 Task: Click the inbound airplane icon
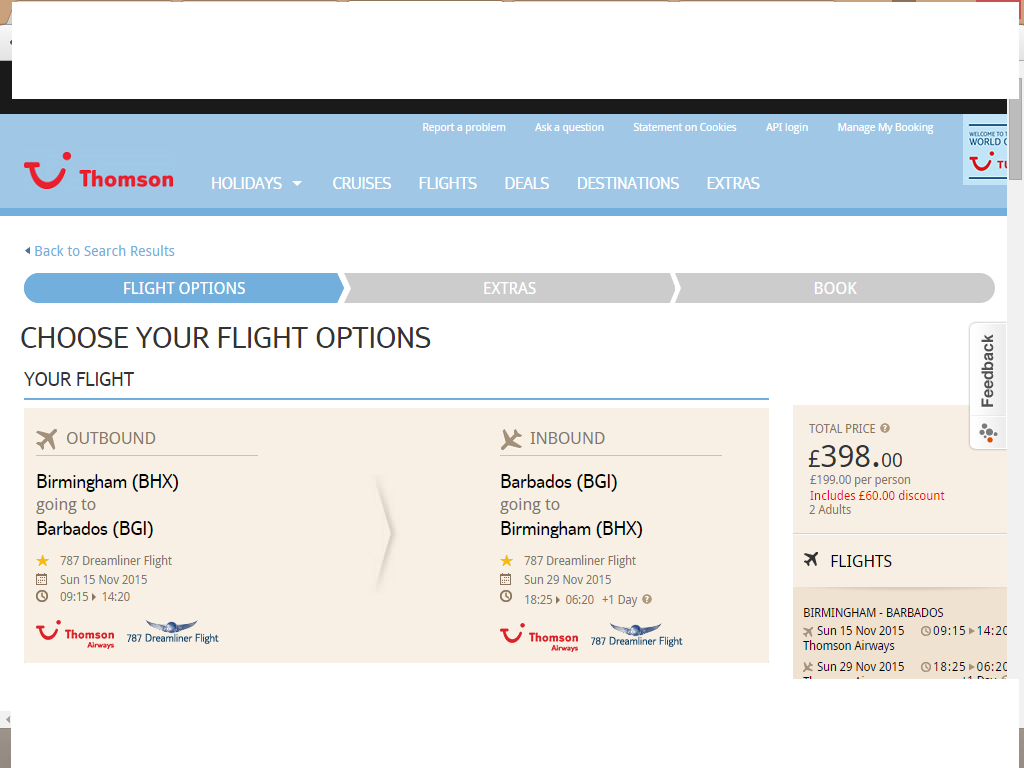[511, 439]
